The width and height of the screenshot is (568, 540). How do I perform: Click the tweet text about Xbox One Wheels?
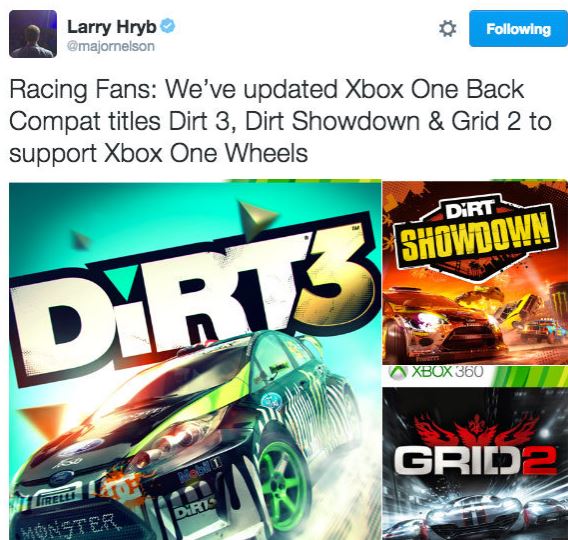(x=280, y=121)
